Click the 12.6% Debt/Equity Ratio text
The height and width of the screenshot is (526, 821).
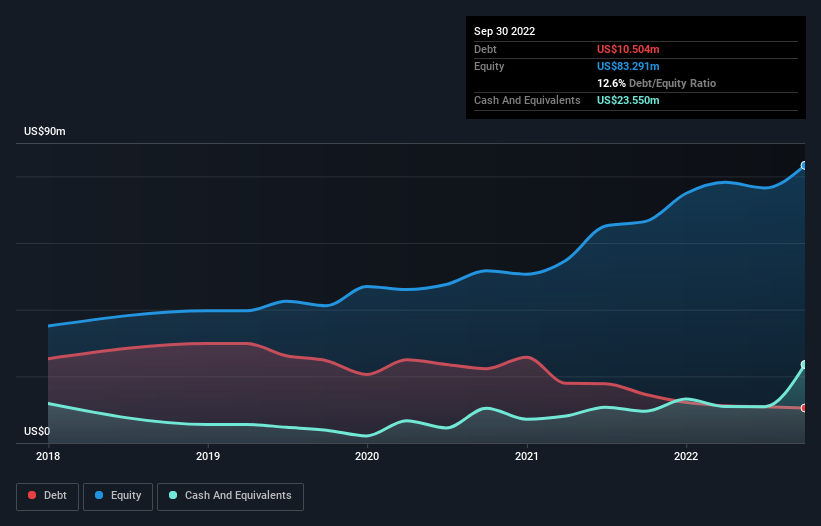coord(656,83)
